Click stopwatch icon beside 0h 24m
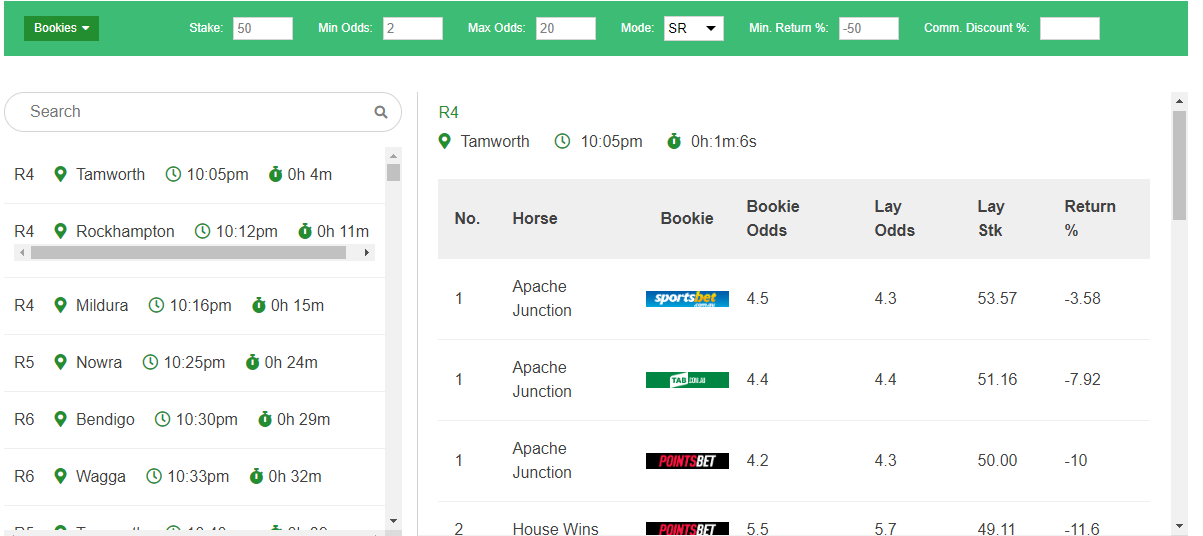 (x=252, y=362)
